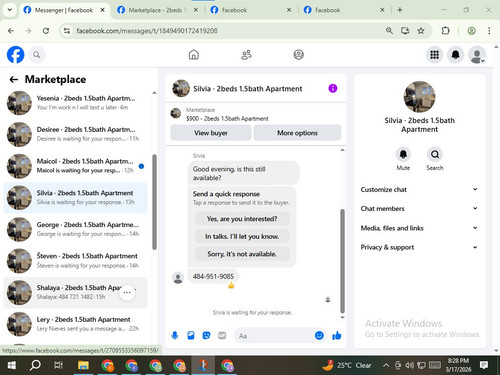Open the attach photo icon in composer
Viewport: 500px width, 375px height.
click(191, 335)
